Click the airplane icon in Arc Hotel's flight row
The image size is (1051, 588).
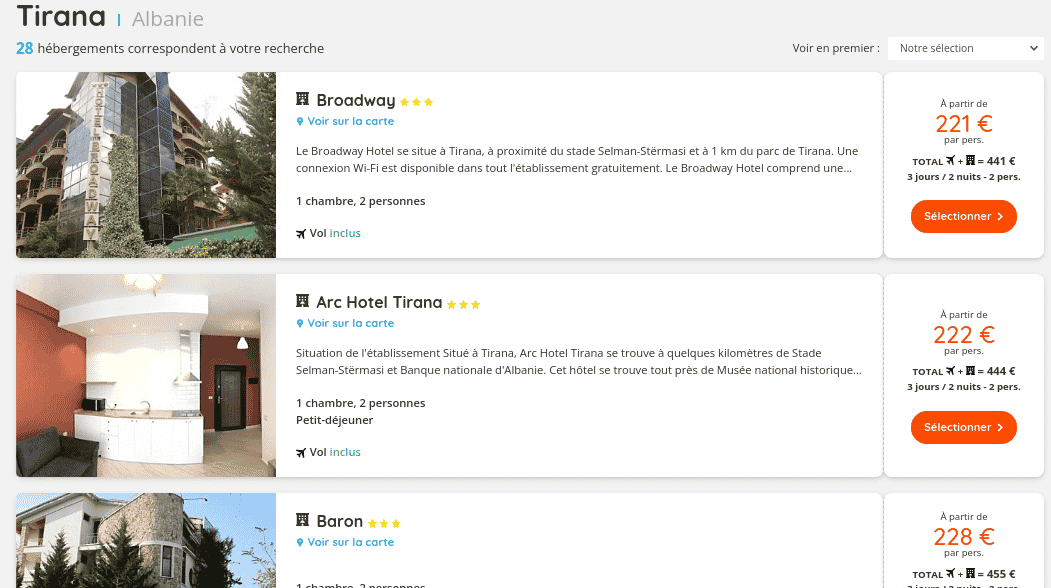(301, 453)
